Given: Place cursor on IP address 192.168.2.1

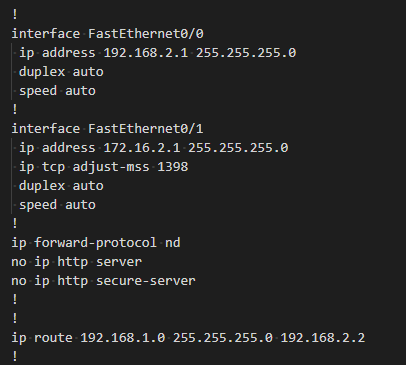Looking at the screenshot, I should click(146, 53).
